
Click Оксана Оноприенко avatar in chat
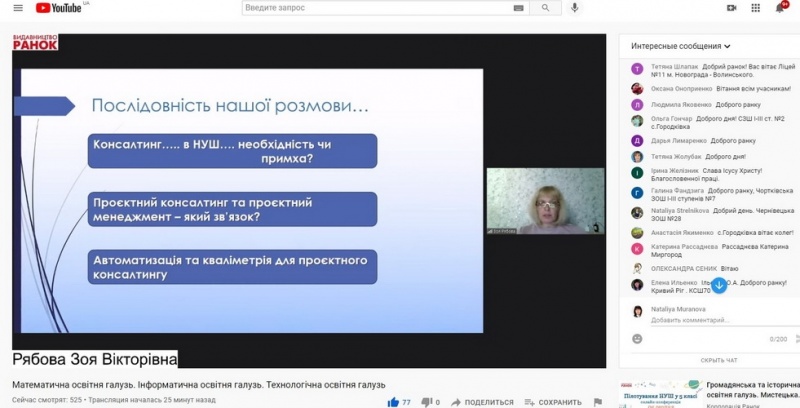637,89
